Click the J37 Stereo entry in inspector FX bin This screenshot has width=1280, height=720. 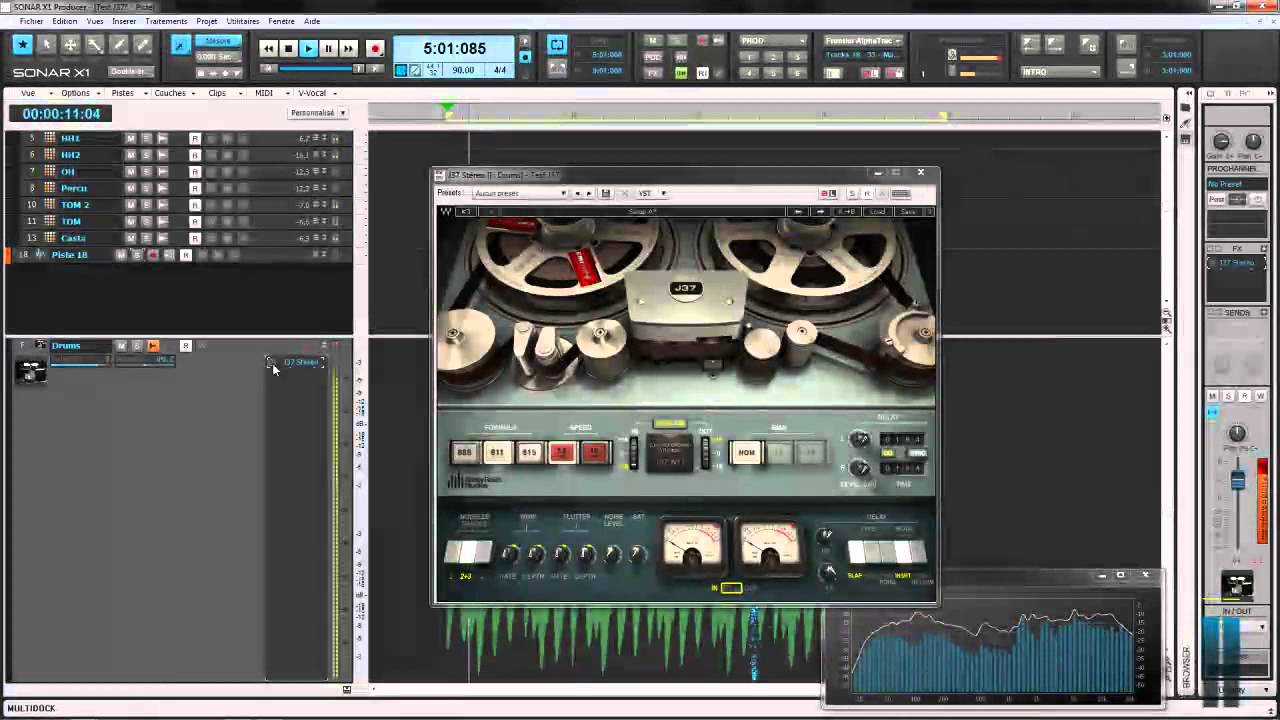click(x=1236, y=263)
